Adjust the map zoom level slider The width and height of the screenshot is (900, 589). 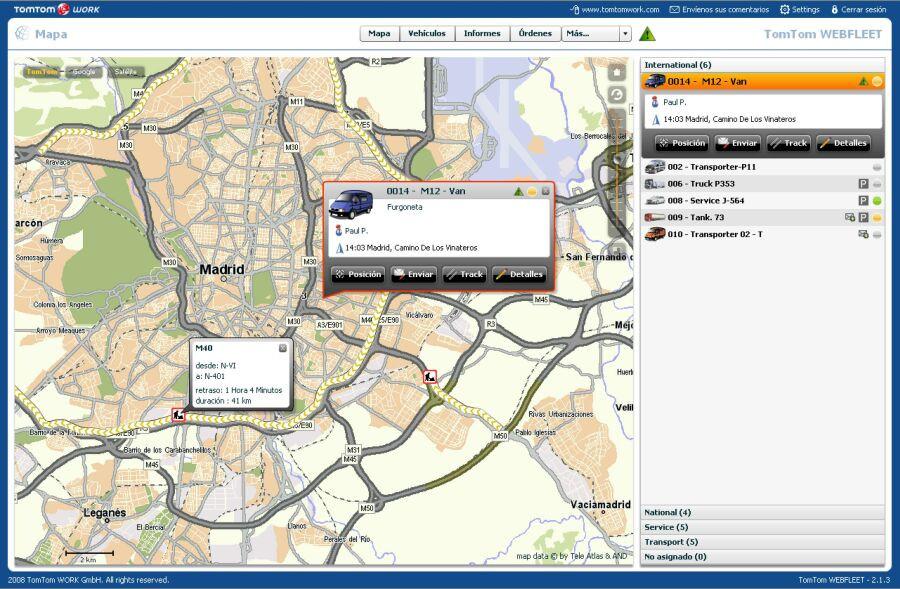[x=617, y=158]
